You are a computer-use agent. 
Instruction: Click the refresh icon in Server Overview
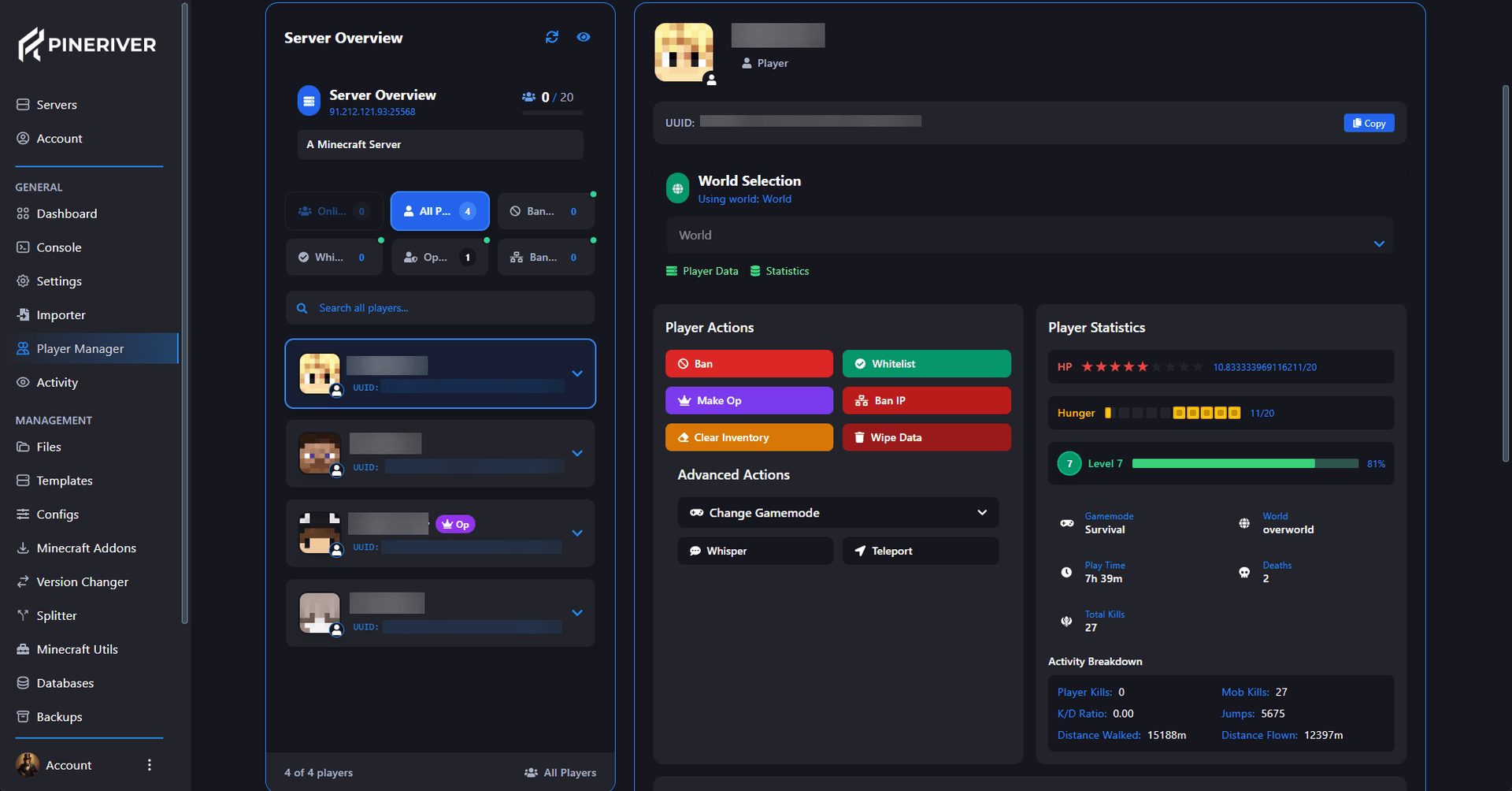tap(552, 37)
